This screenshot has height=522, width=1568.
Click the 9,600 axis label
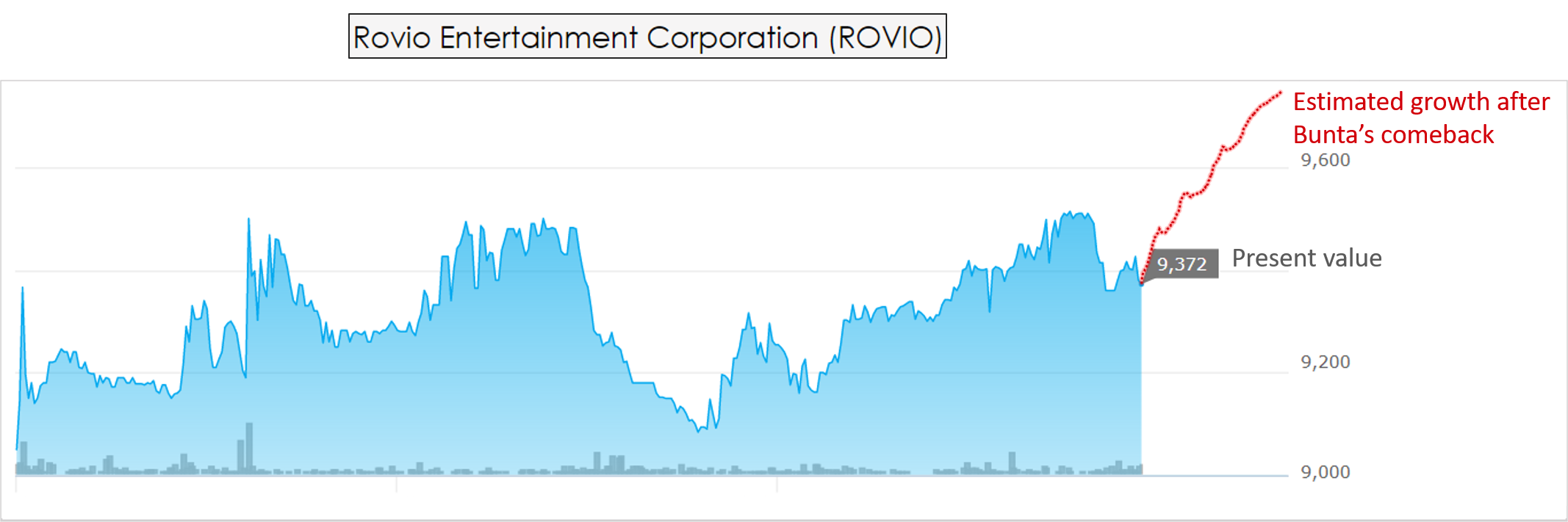click(1326, 160)
